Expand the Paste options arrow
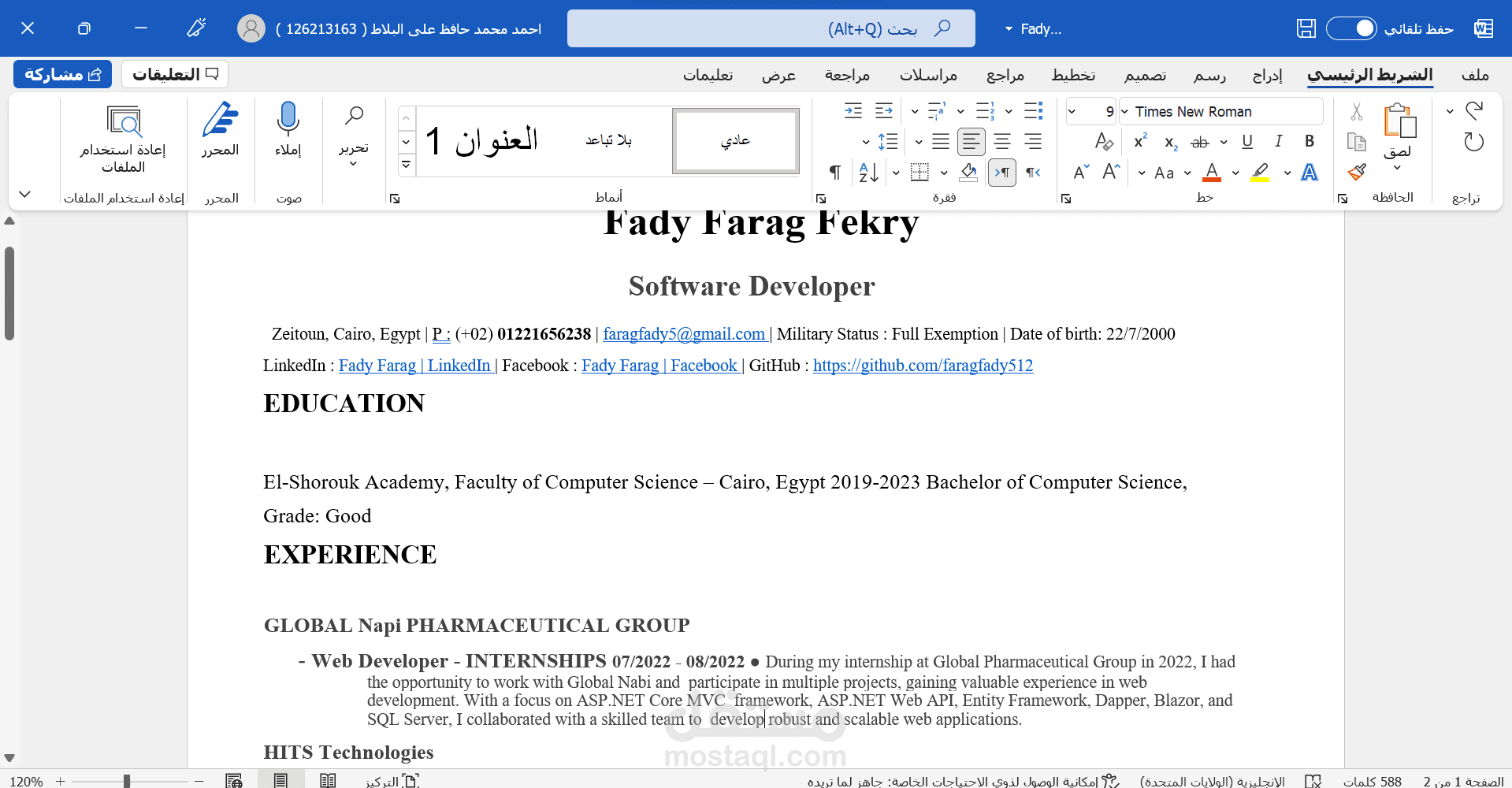The width and height of the screenshot is (1512, 788). click(1398, 167)
